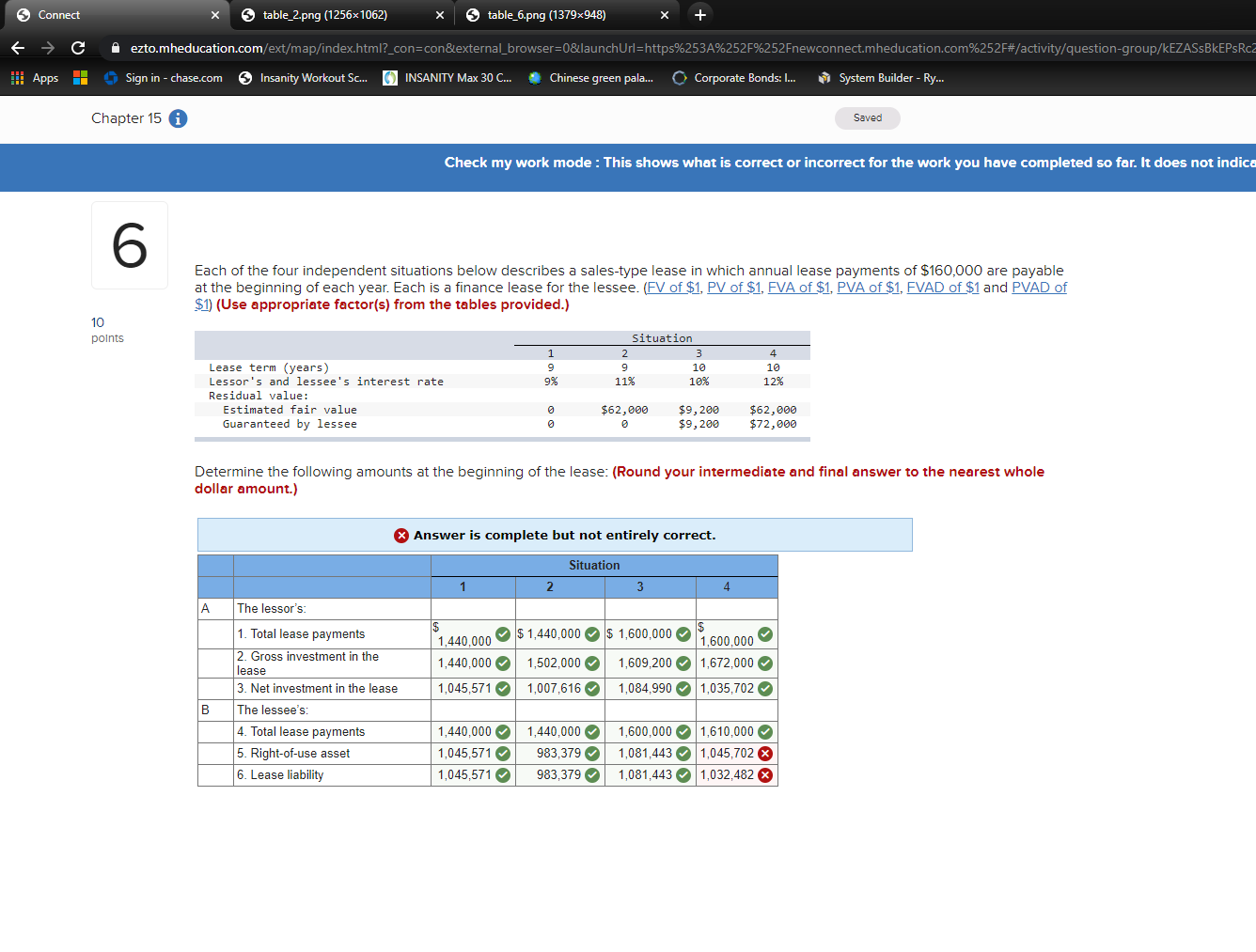
Task: Go back to the previous page
Action: (x=18, y=48)
